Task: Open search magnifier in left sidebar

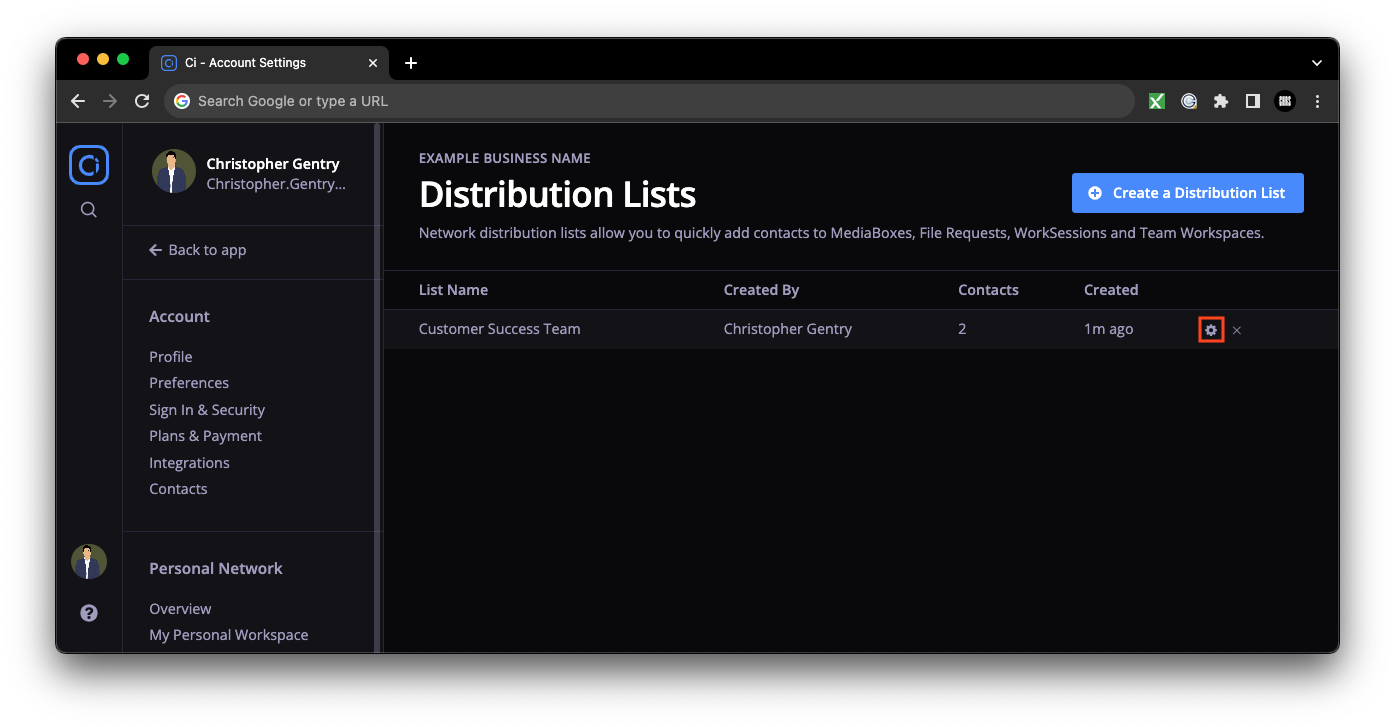Action: [x=89, y=210]
